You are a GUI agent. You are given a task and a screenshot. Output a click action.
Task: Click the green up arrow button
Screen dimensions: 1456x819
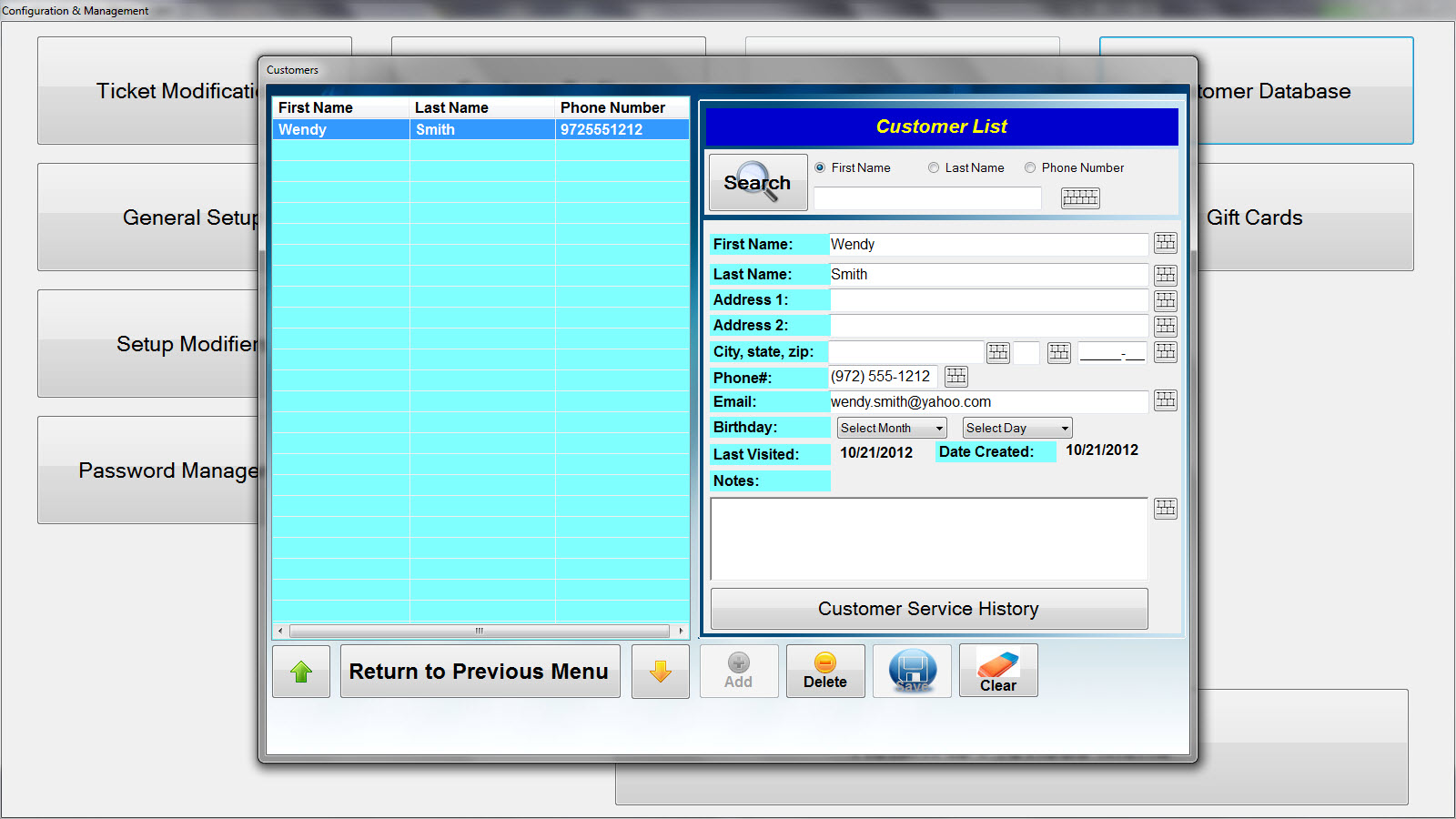301,672
